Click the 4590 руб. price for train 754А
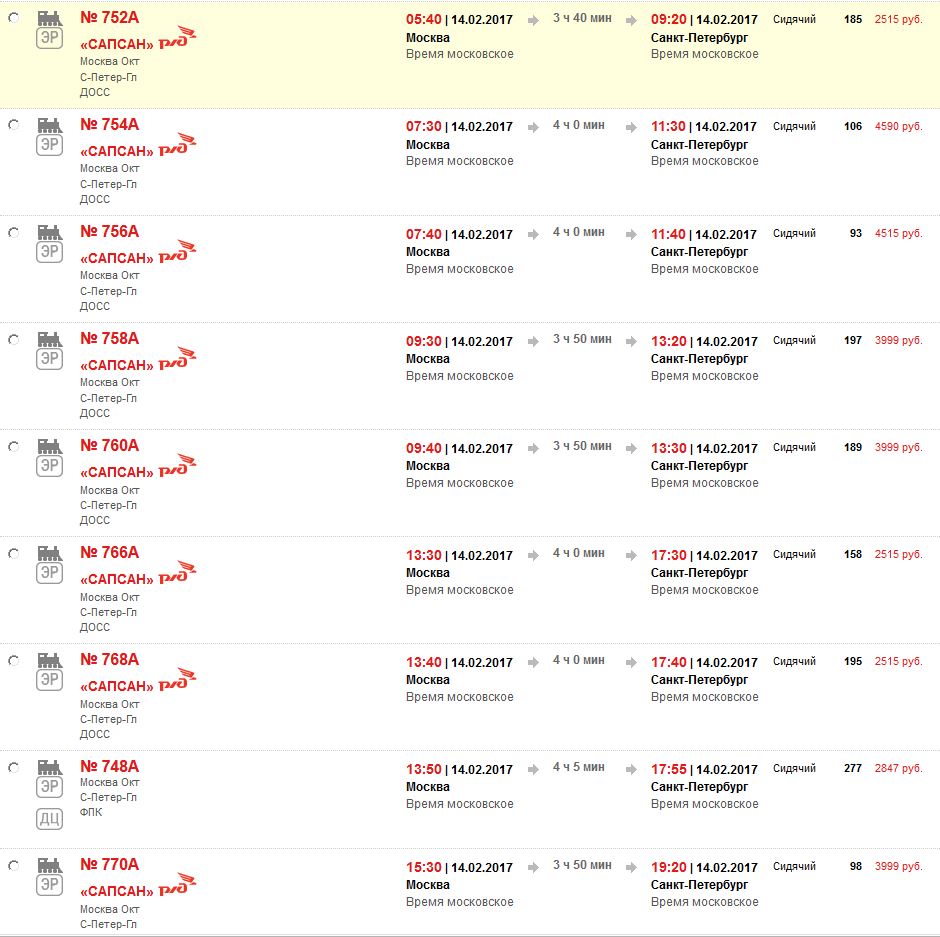This screenshot has height=937, width=940. 898,126
